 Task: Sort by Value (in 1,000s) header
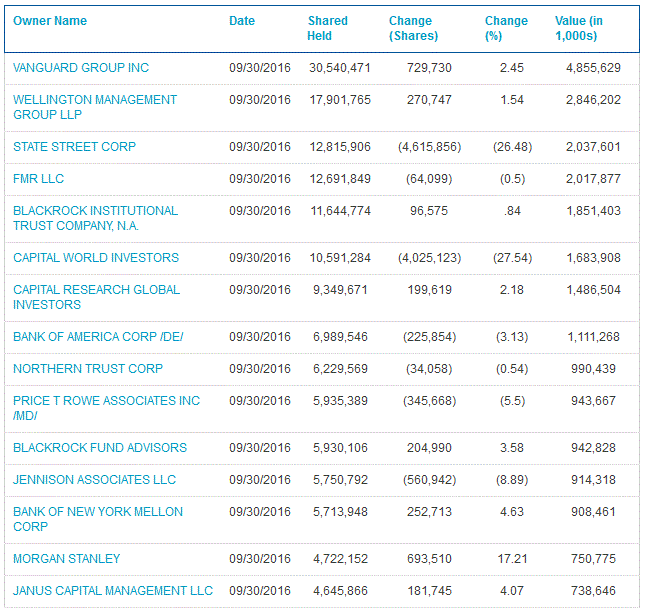tap(579, 28)
